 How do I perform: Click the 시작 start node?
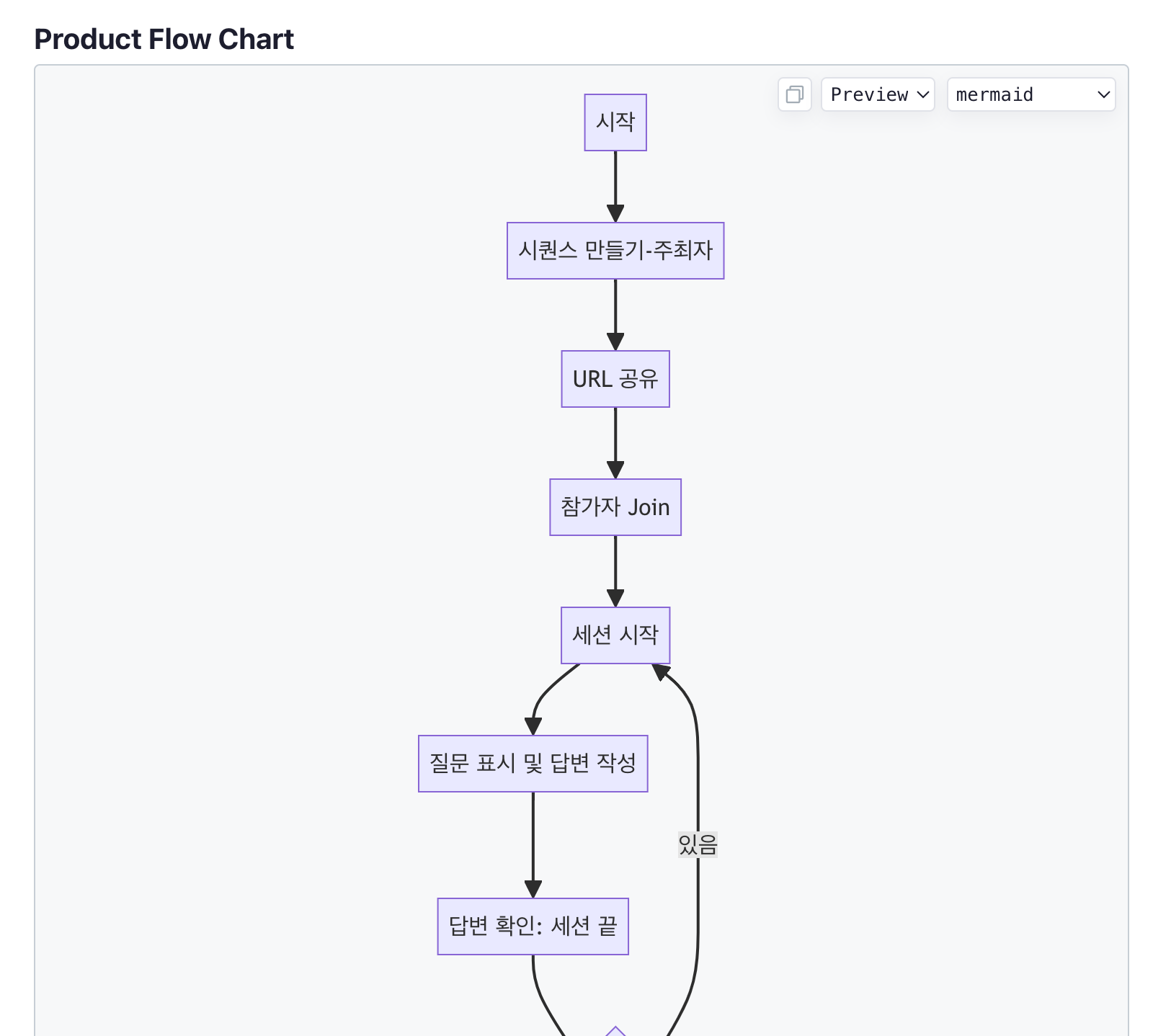coord(615,122)
